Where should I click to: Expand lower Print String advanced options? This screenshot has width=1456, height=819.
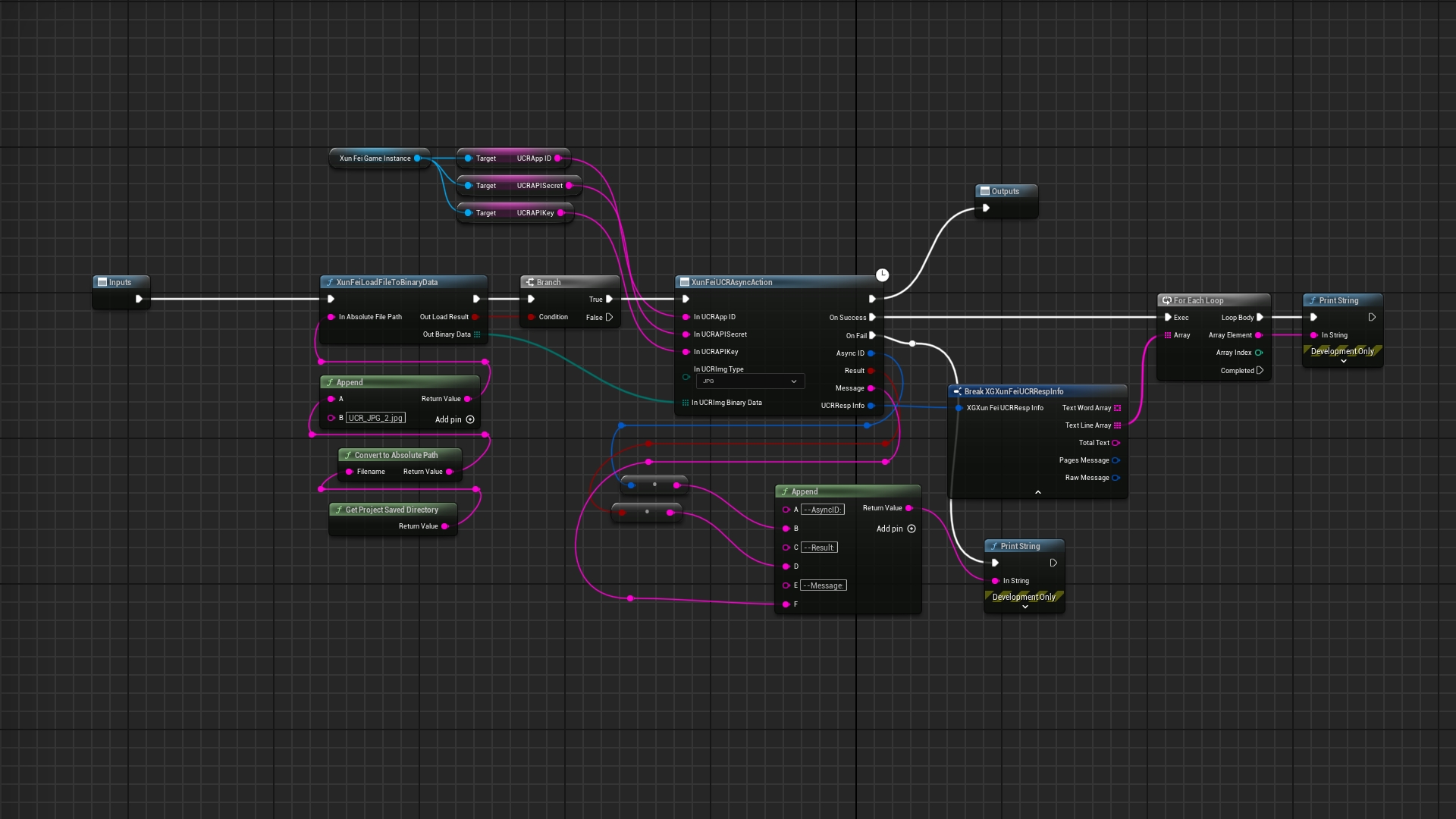coord(1025,607)
